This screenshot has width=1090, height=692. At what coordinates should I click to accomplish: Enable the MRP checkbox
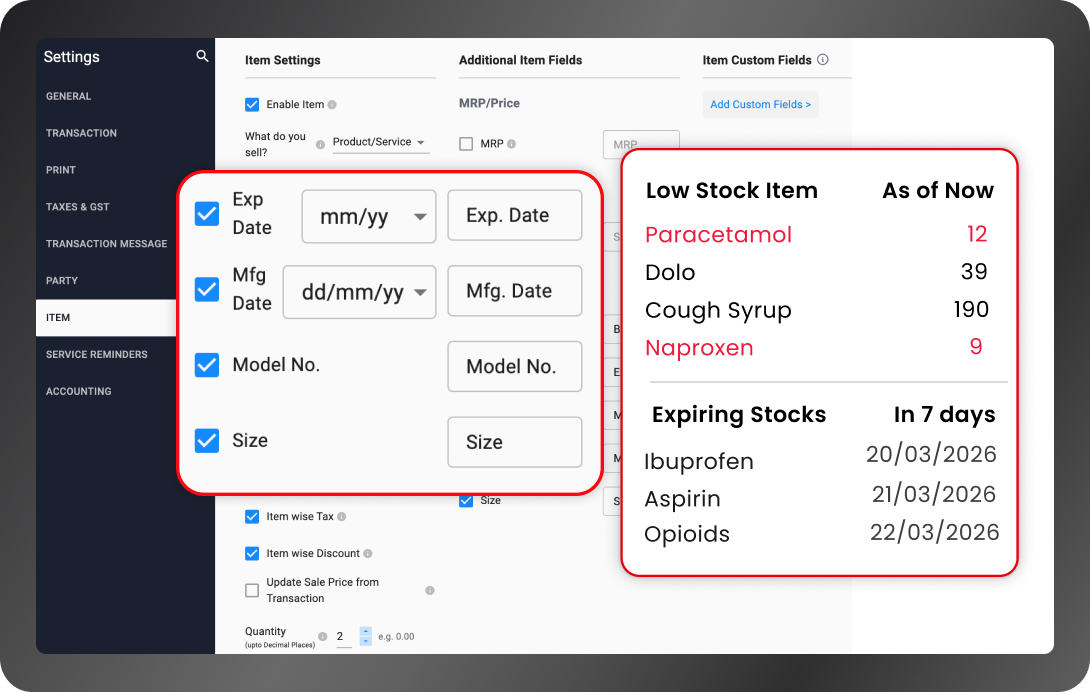click(466, 144)
